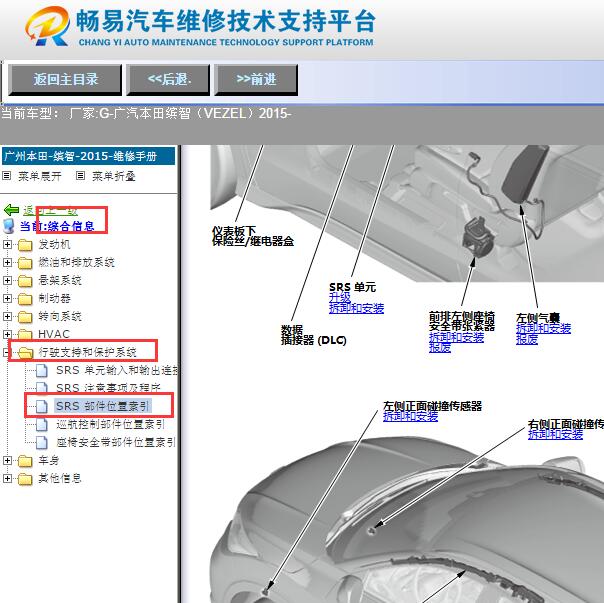Viewport: 604px width, 603px height.
Task: Open 左侧气囊 报废 link
Action: (527, 339)
